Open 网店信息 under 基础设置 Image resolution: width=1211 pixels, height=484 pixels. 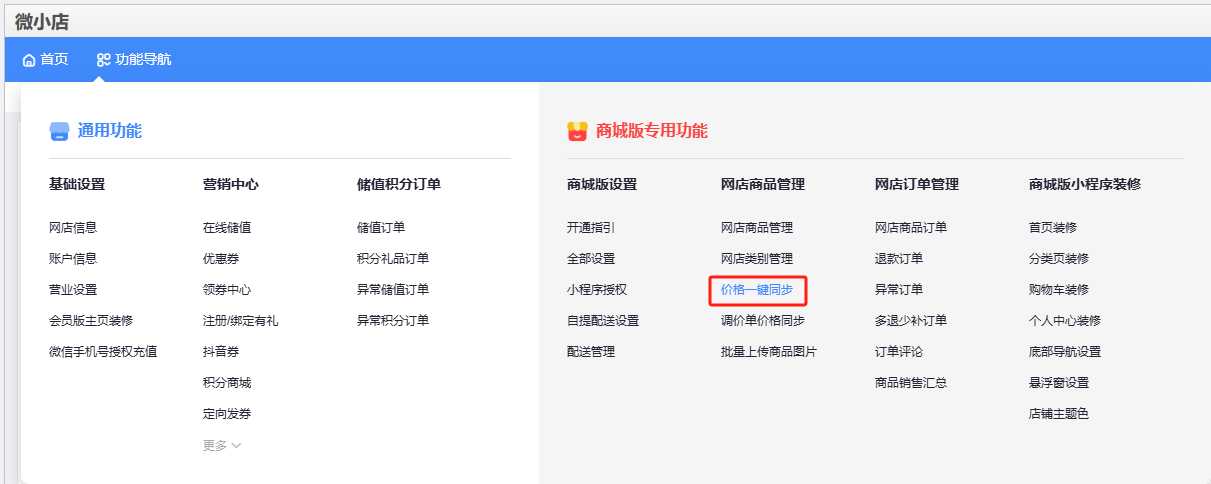point(73,228)
